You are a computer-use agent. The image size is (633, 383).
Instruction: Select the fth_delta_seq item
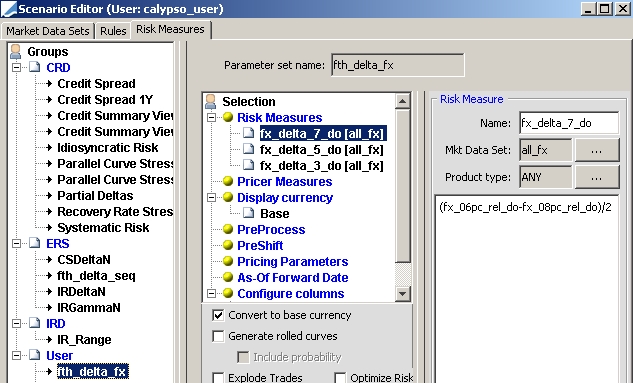[x=96, y=276]
